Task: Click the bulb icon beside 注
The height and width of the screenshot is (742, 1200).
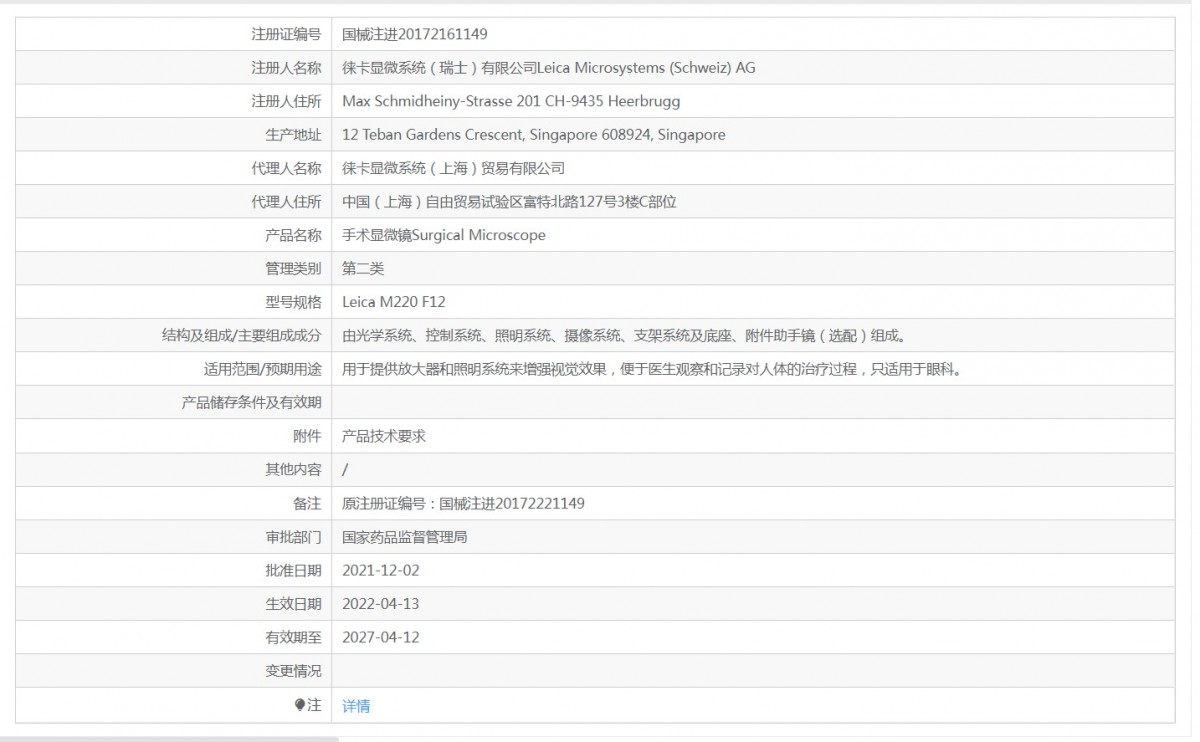Action: click(x=299, y=705)
